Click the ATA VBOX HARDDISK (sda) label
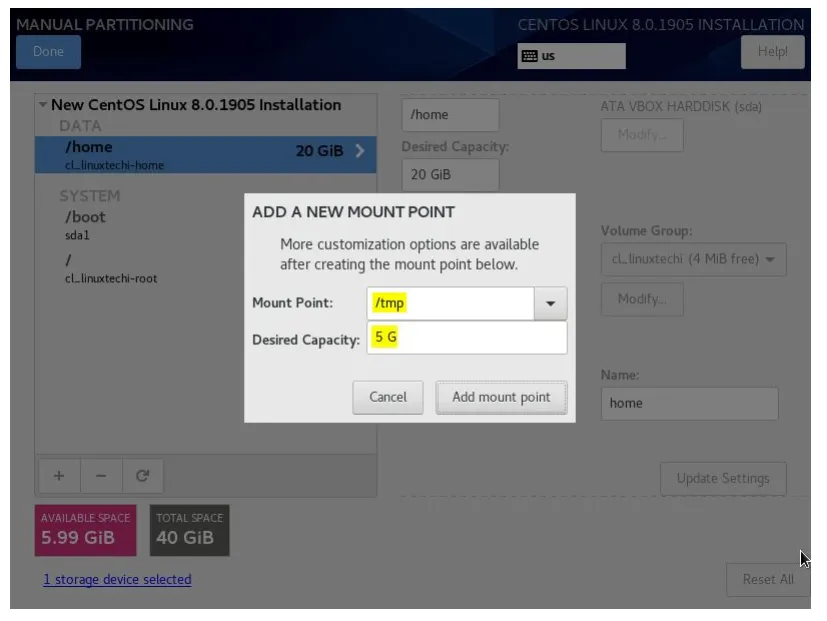The height and width of the screenshot is (621, 827). pyautogui.click(x=681, y=107)
